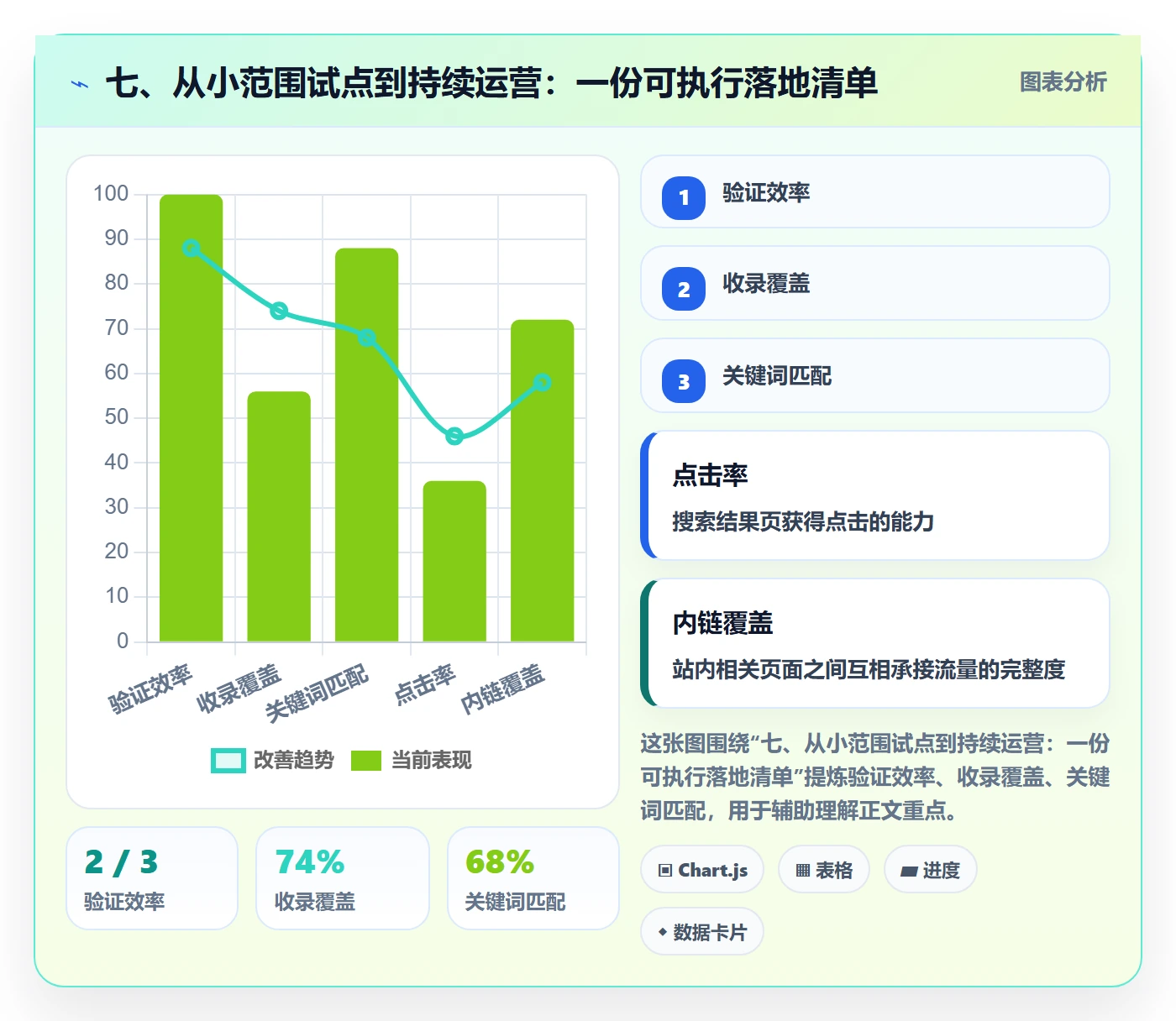Click the text 站内相关页面之间互相承接流量的完整度
Viewport: 1176px width, 1021px height.
pyautogui.click(x=869, y=669)
